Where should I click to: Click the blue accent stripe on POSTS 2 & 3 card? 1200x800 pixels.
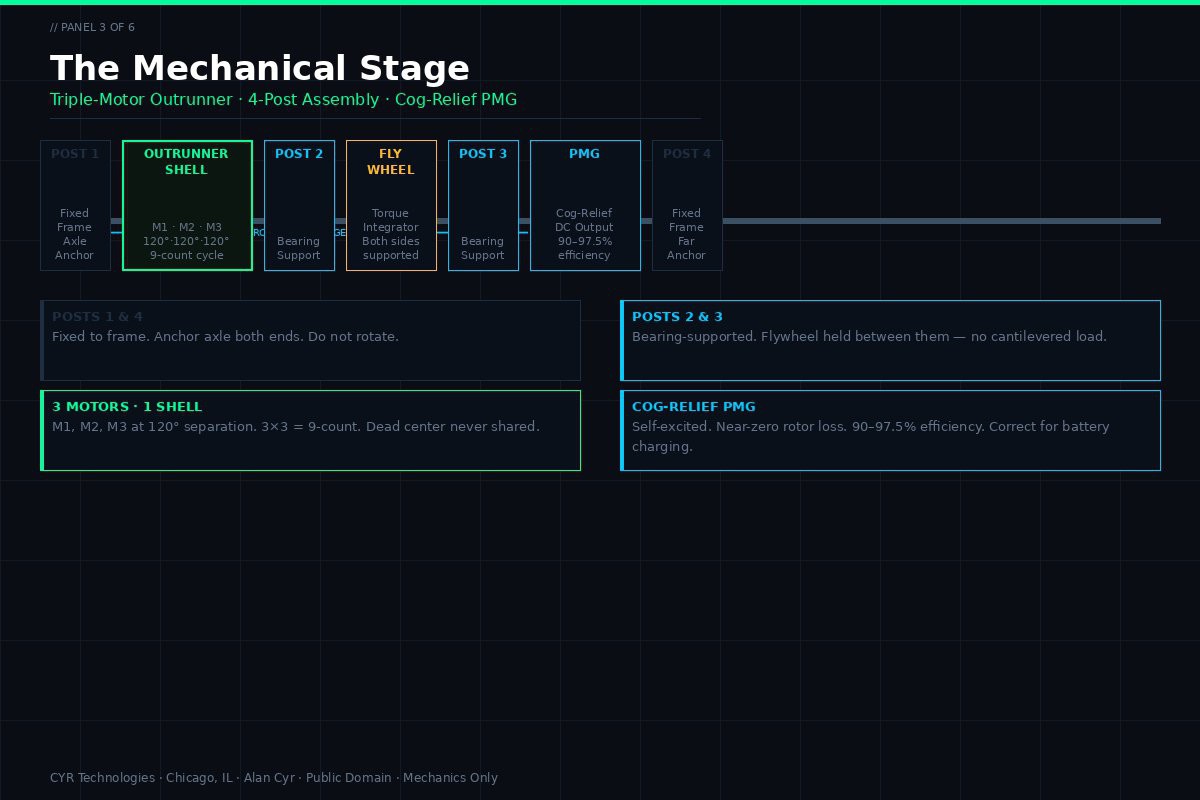[622, 340]
